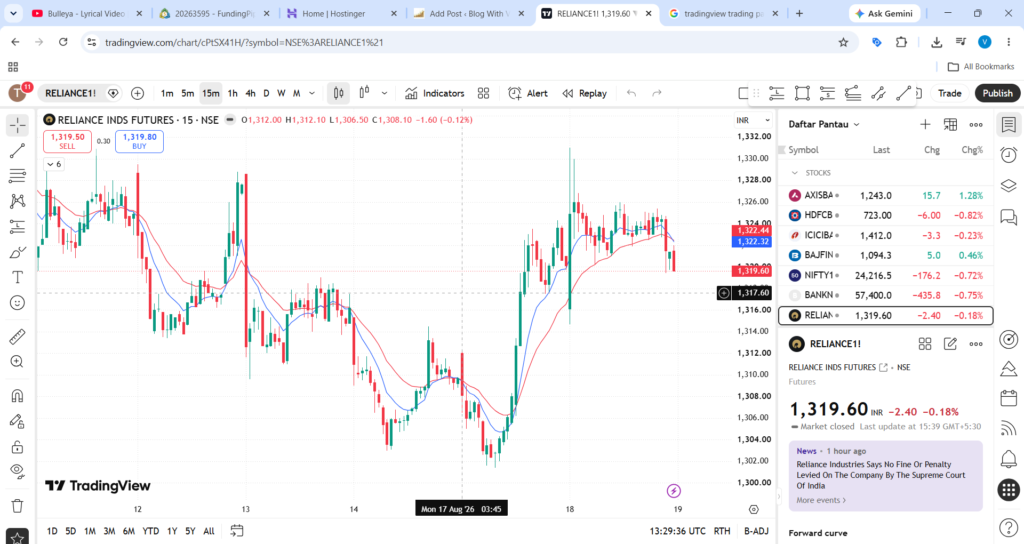This screenshot has height=544, width=1024.
Task: Click the red SELL 1,319.50 price box
Action: (x=67, y=141)
